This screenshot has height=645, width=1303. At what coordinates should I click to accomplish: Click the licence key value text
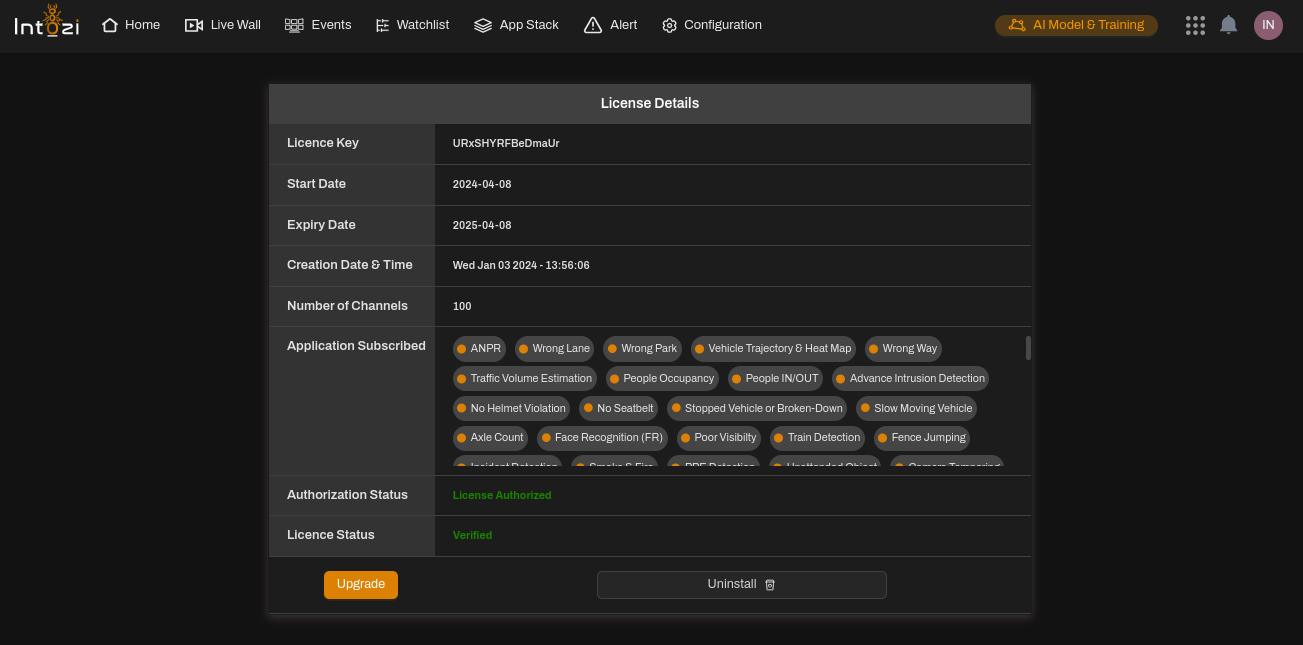point(506,144)
